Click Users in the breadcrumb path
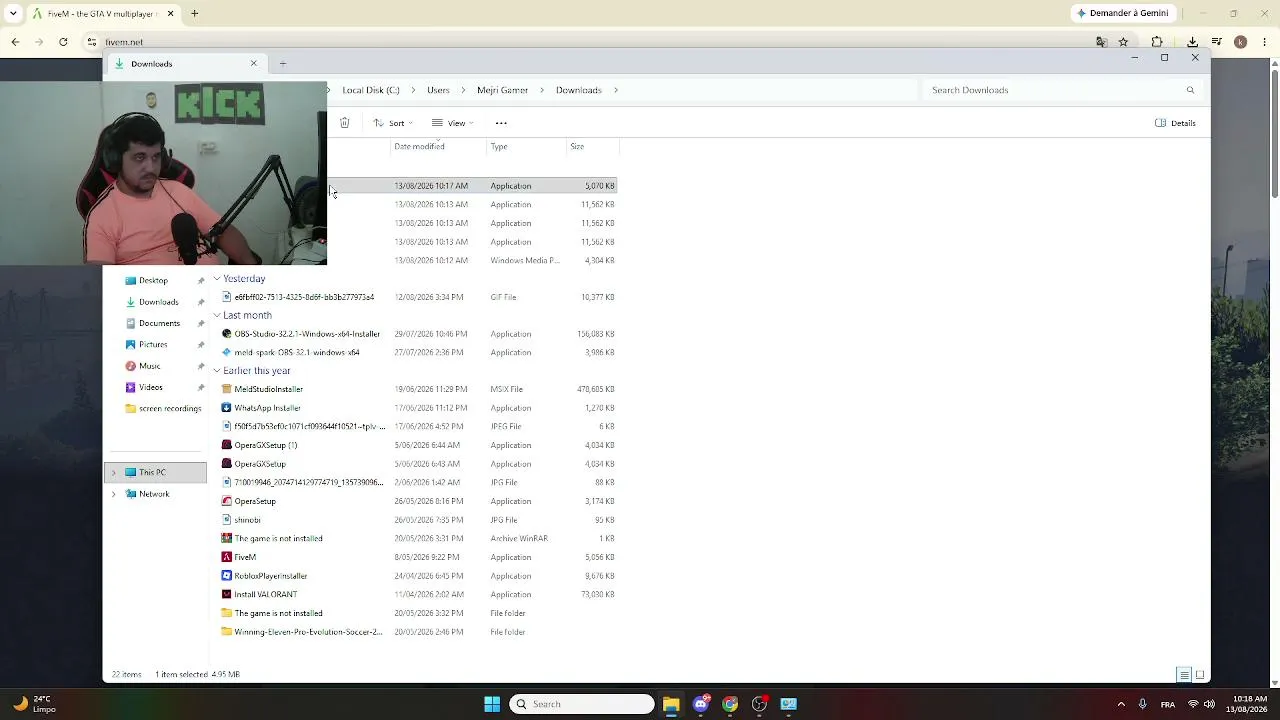The image size is (1280, 720). pos(438,90)
